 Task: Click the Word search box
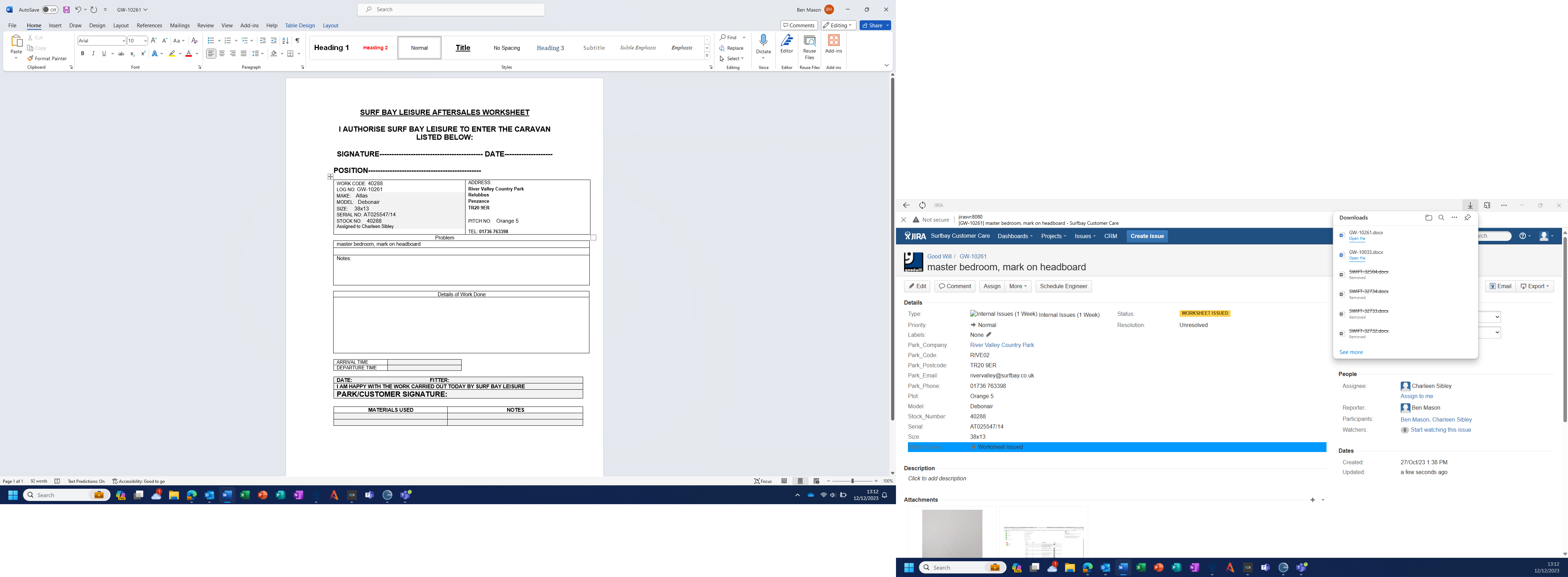tap(451, 10)
